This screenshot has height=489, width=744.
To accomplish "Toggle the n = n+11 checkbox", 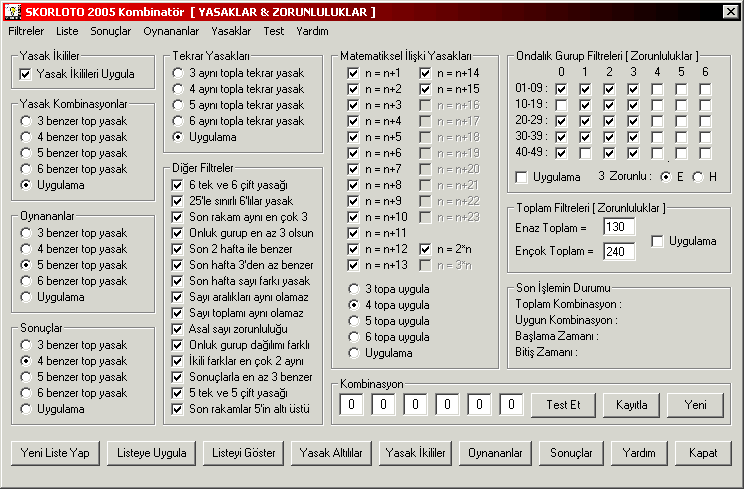I will coord(353,233).
